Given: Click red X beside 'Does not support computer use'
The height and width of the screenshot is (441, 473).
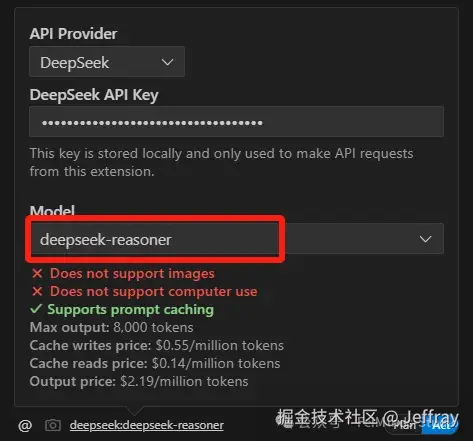Looking at the screenshot, I should click(37, 292).
